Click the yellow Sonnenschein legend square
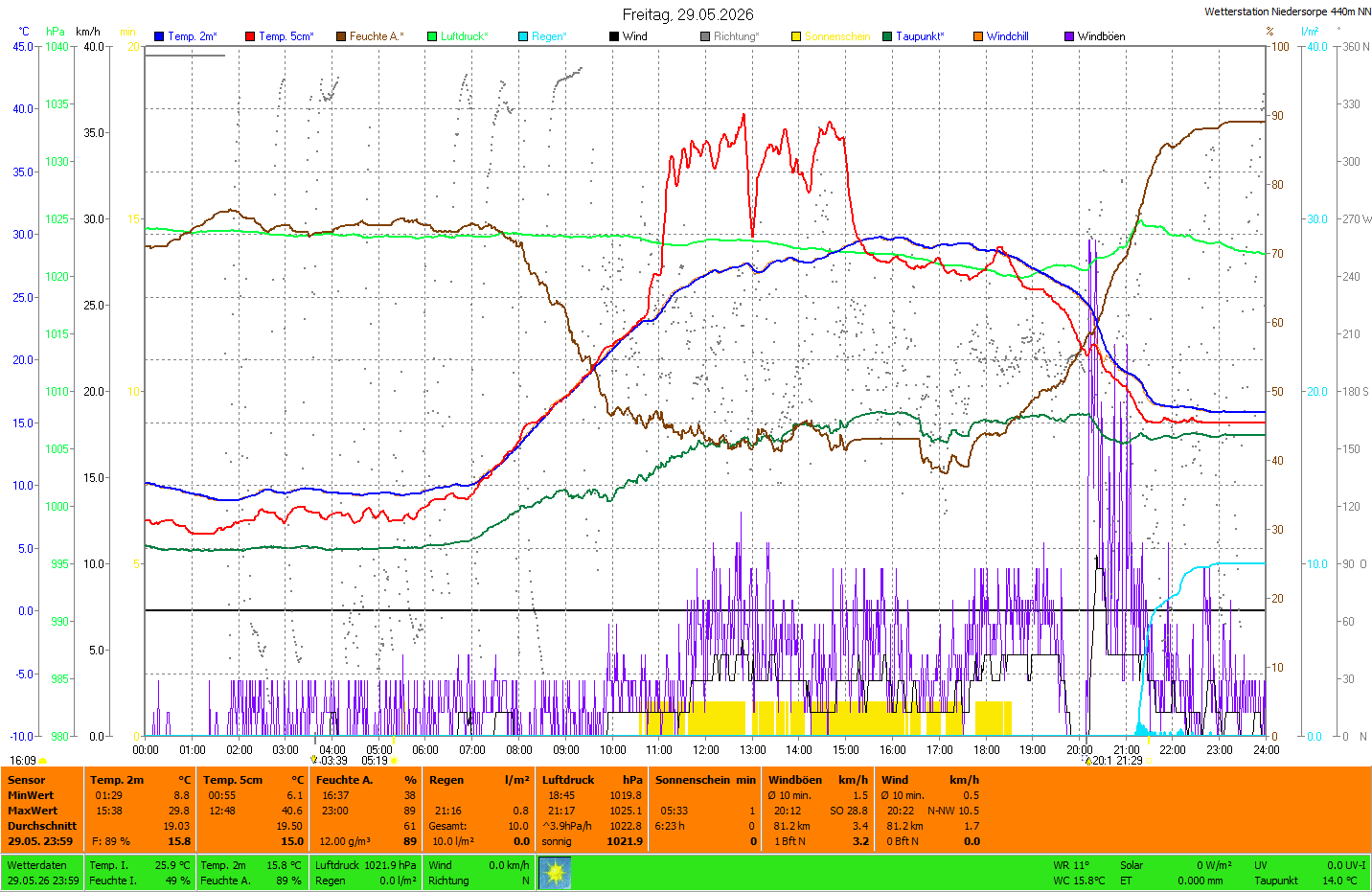 (796, 36)
